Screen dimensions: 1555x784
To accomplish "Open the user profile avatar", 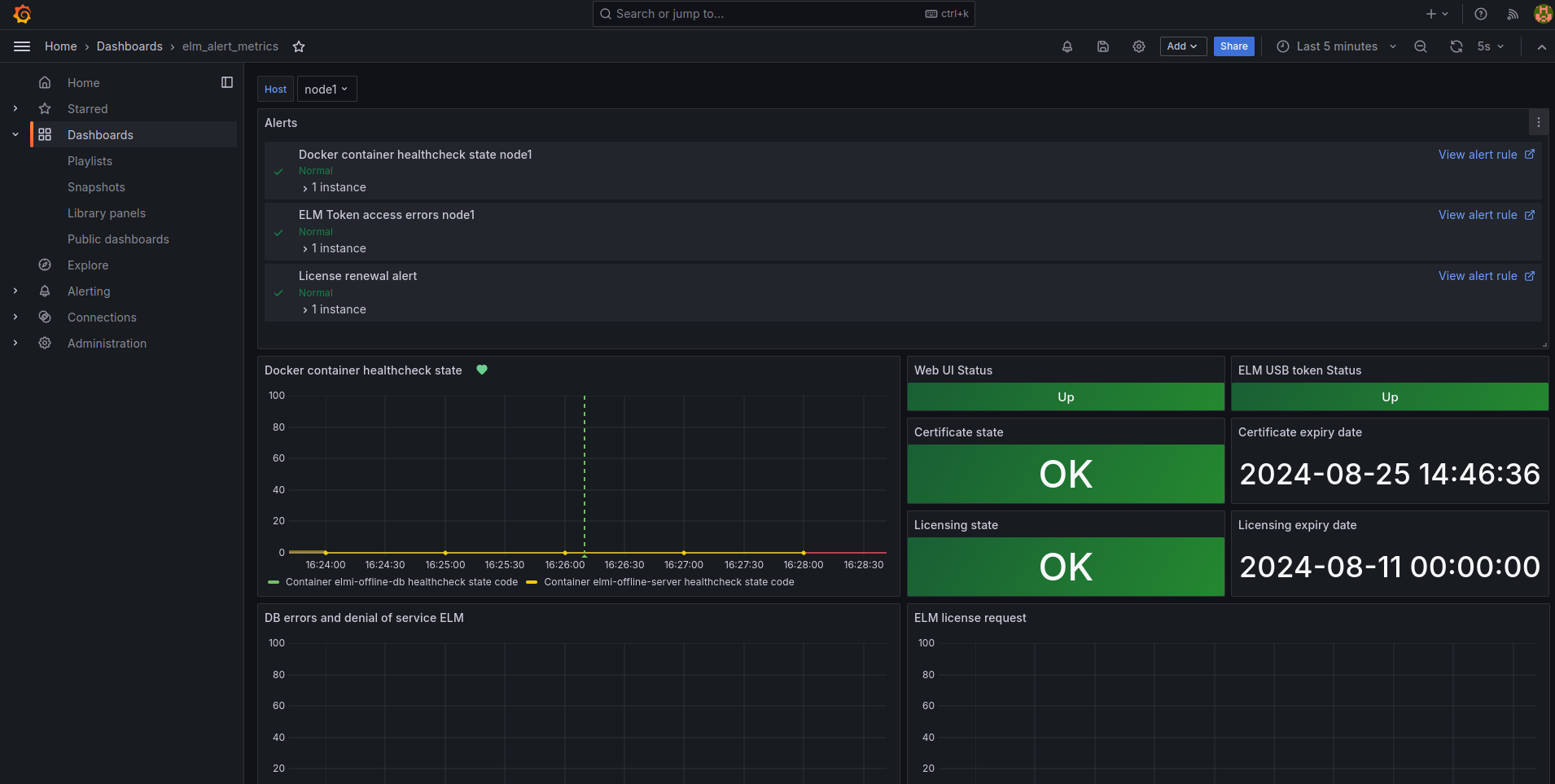I will click(1543, 14).
